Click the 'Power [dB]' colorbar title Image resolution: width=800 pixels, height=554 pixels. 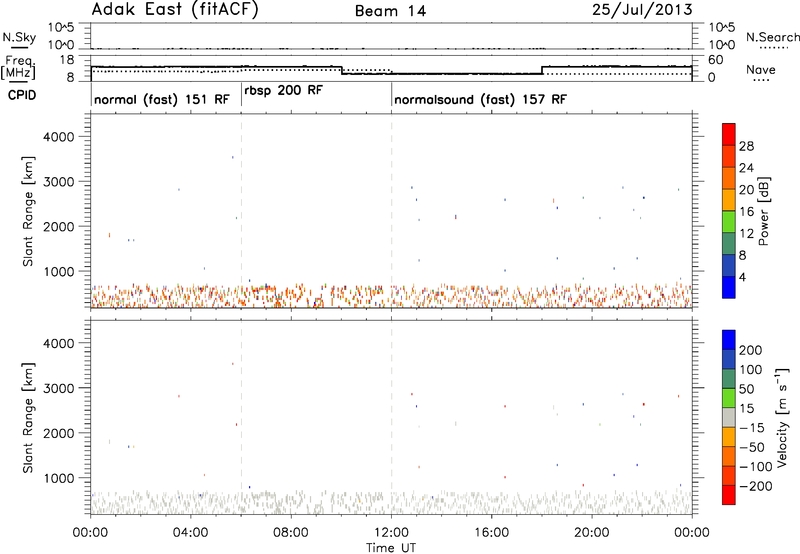pos(763,211)
